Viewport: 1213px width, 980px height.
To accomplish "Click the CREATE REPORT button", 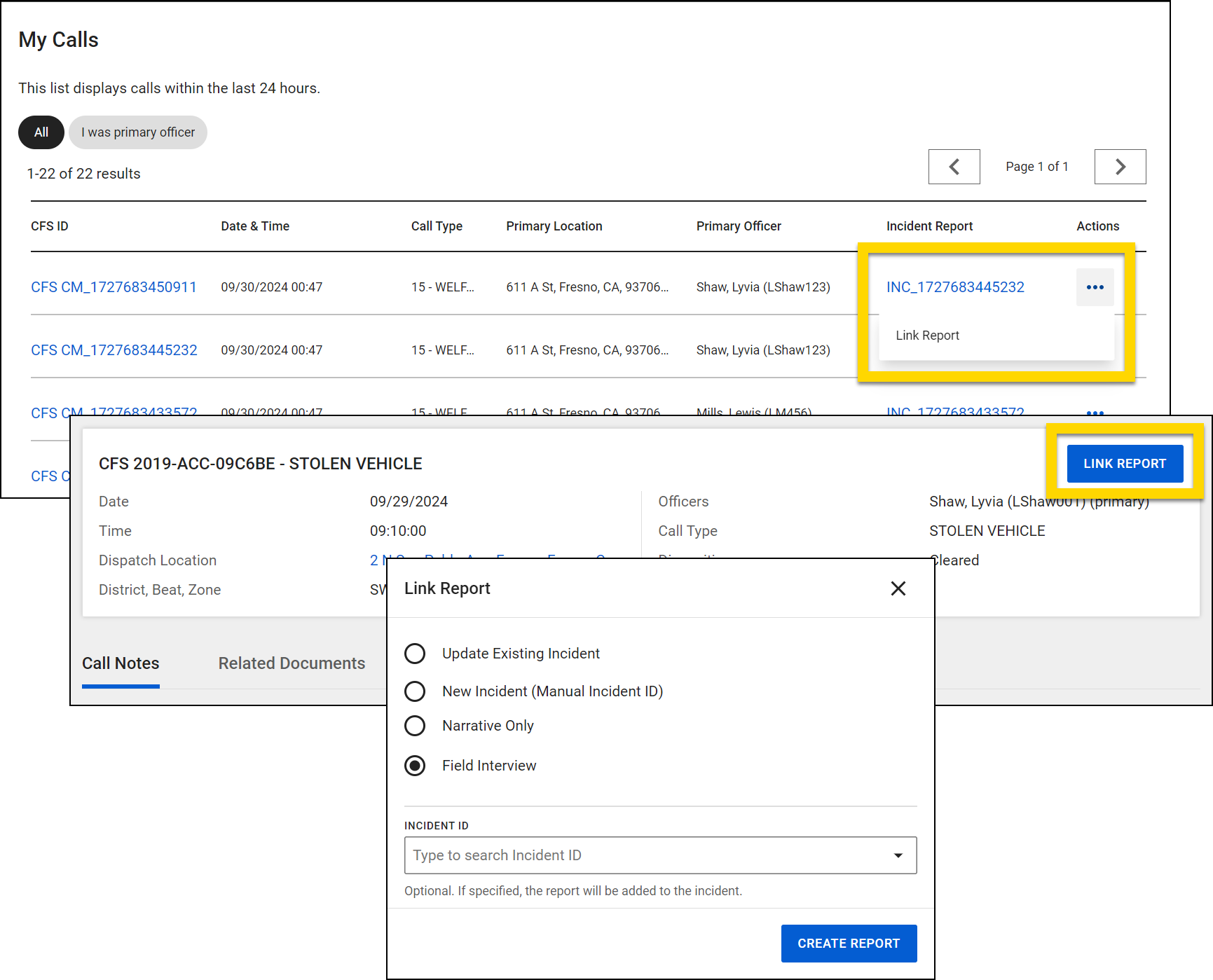I will point(848,944).
